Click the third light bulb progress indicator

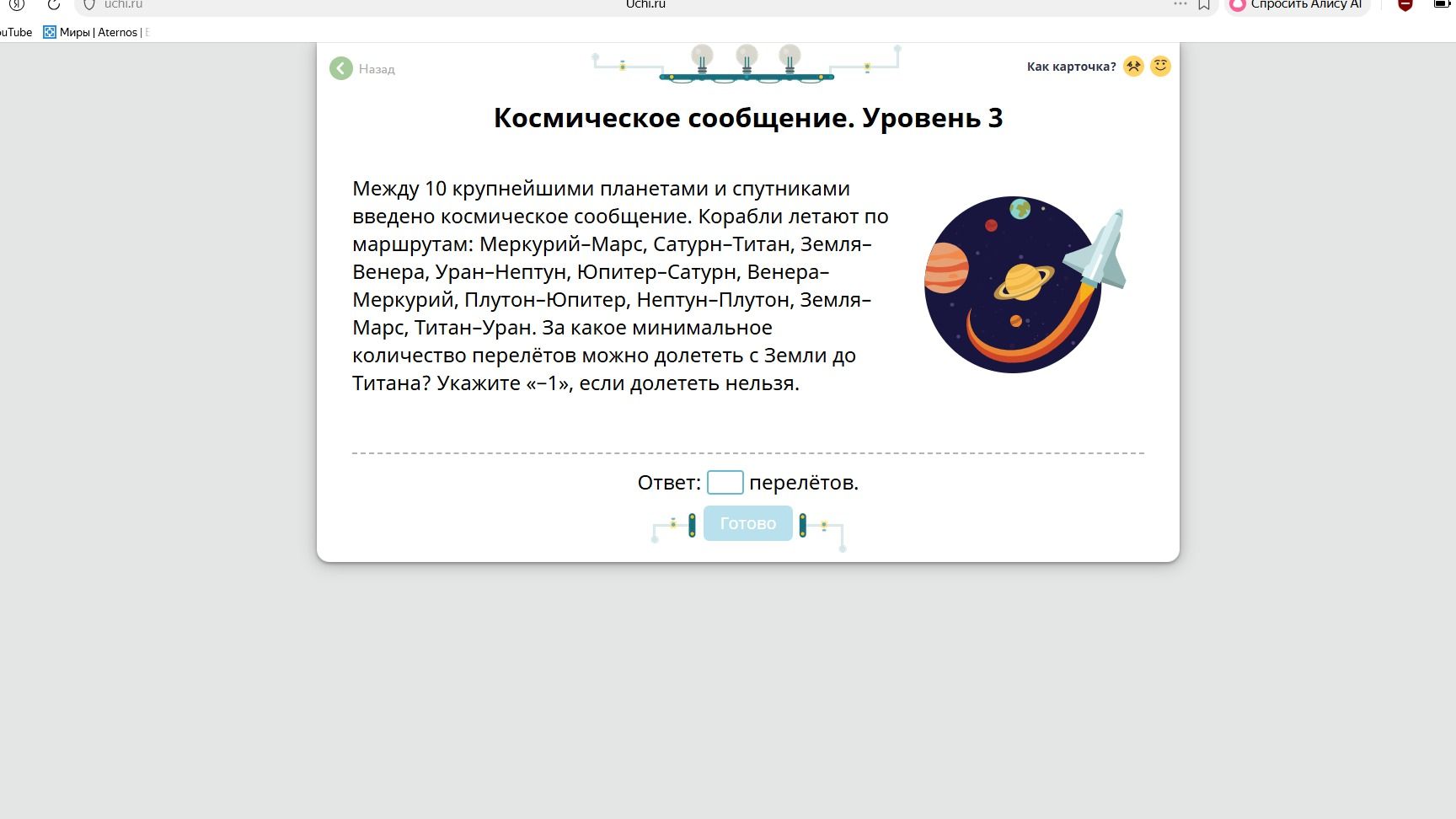coord(790,60)
